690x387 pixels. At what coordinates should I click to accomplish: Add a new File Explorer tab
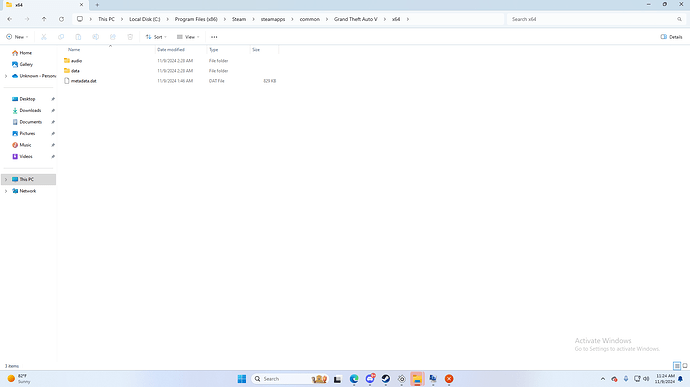click(97, 5)
